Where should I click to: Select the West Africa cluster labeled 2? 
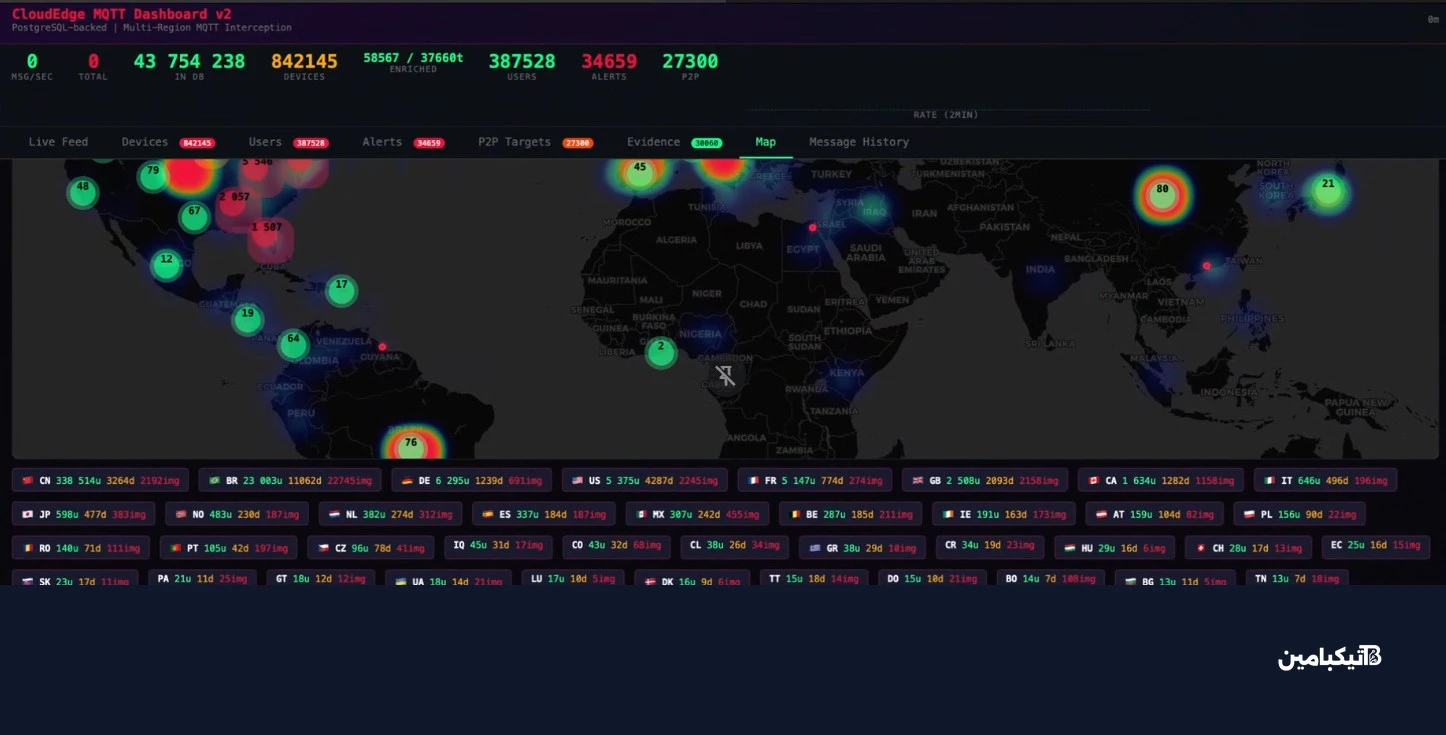coord(660,352)
